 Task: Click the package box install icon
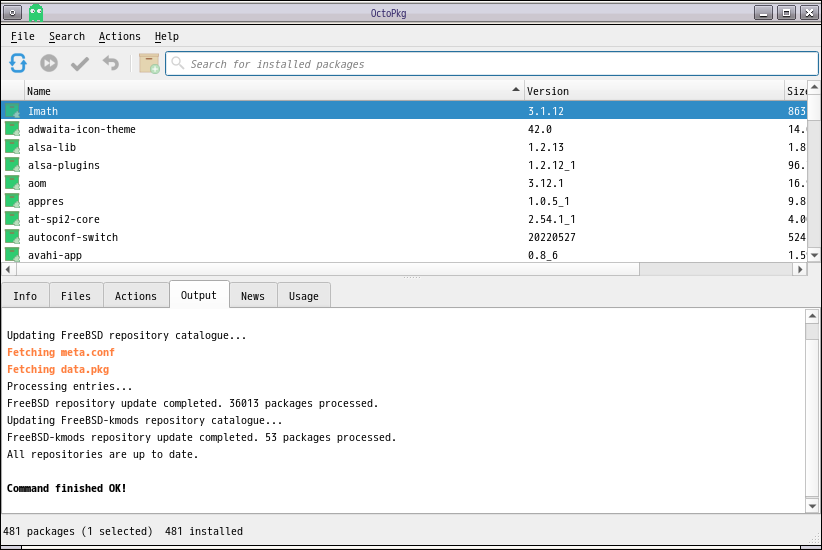[149, 64]
